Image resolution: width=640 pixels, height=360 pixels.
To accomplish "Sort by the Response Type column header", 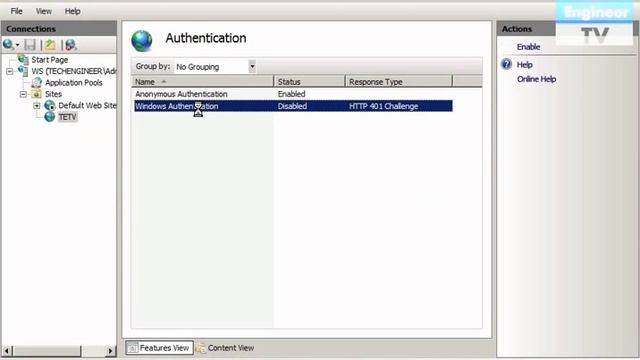I will click(x=399, y=82).
